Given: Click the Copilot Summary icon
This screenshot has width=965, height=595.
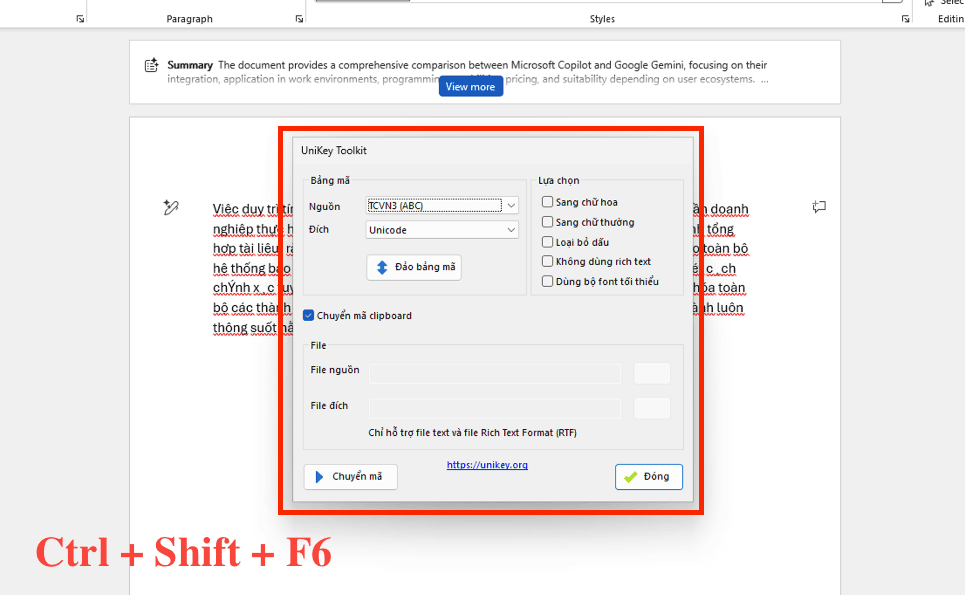Looking at the screenshot, I should 152,66.
